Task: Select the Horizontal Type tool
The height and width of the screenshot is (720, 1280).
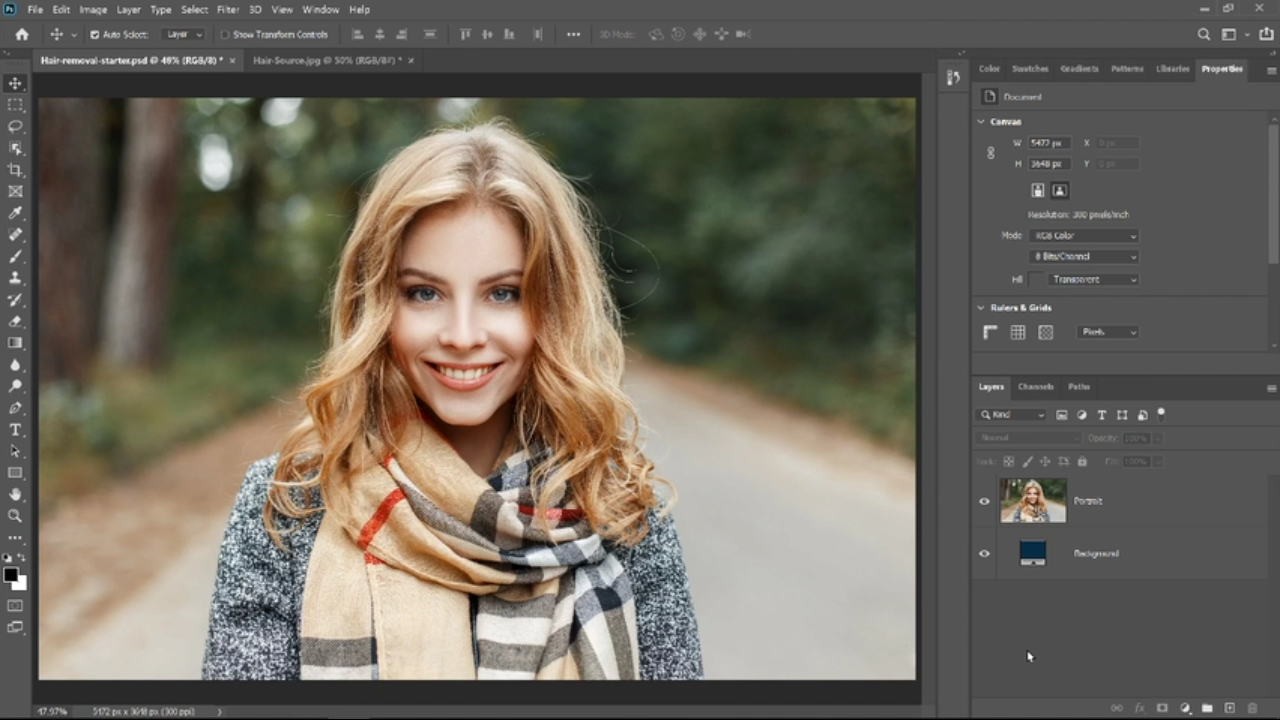Action: coord(15,430)
